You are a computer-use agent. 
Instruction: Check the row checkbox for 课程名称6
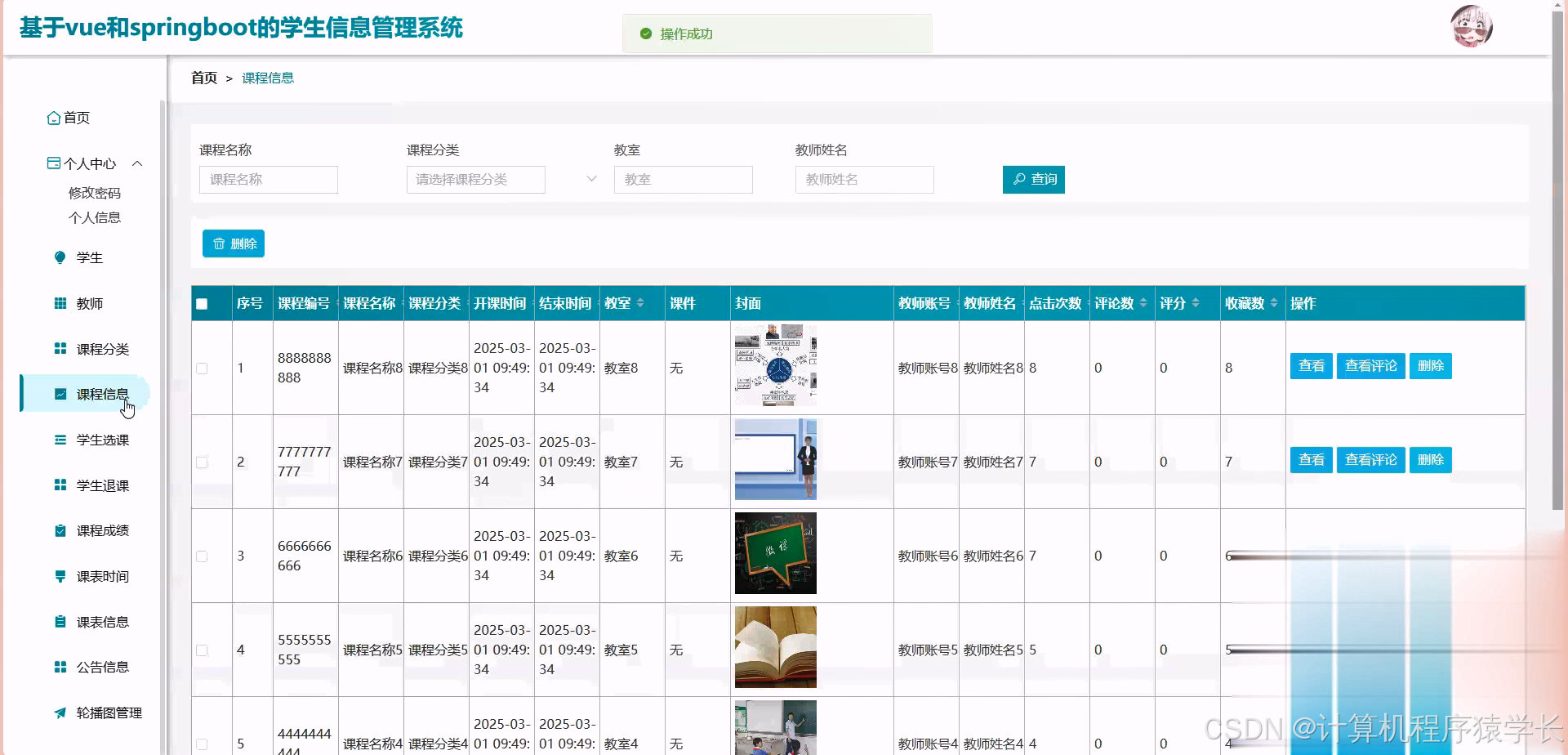pos(202,555)
